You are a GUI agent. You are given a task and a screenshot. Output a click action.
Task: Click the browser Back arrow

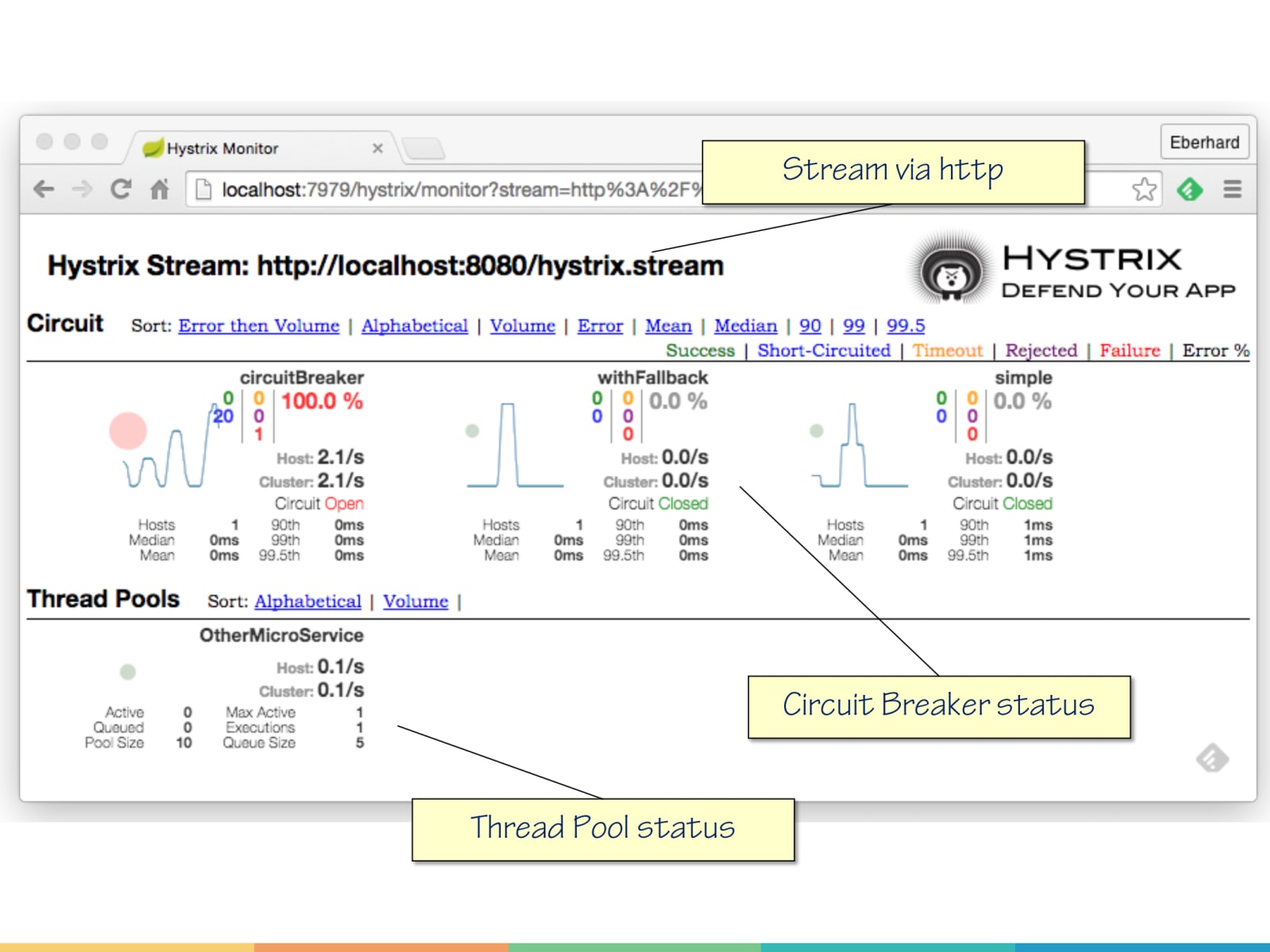[x=44, y=189]
